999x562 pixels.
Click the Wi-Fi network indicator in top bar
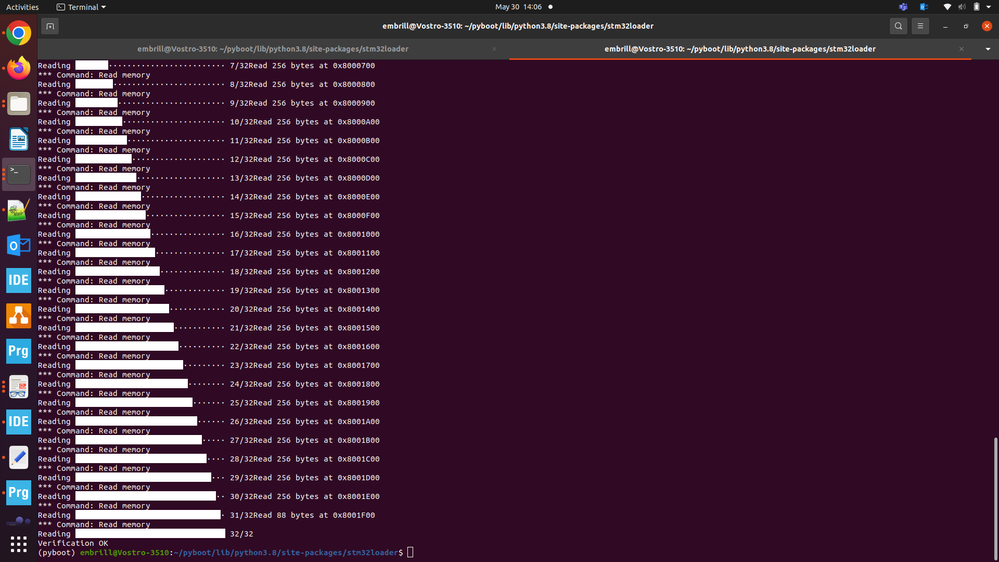tap(947, 7)
